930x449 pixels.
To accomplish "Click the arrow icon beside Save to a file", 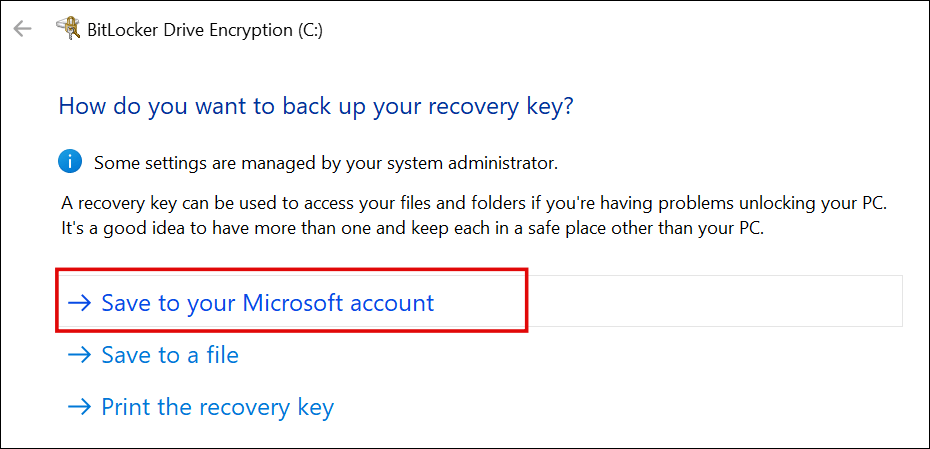I will pyautogui.click(x=79, y=355).
